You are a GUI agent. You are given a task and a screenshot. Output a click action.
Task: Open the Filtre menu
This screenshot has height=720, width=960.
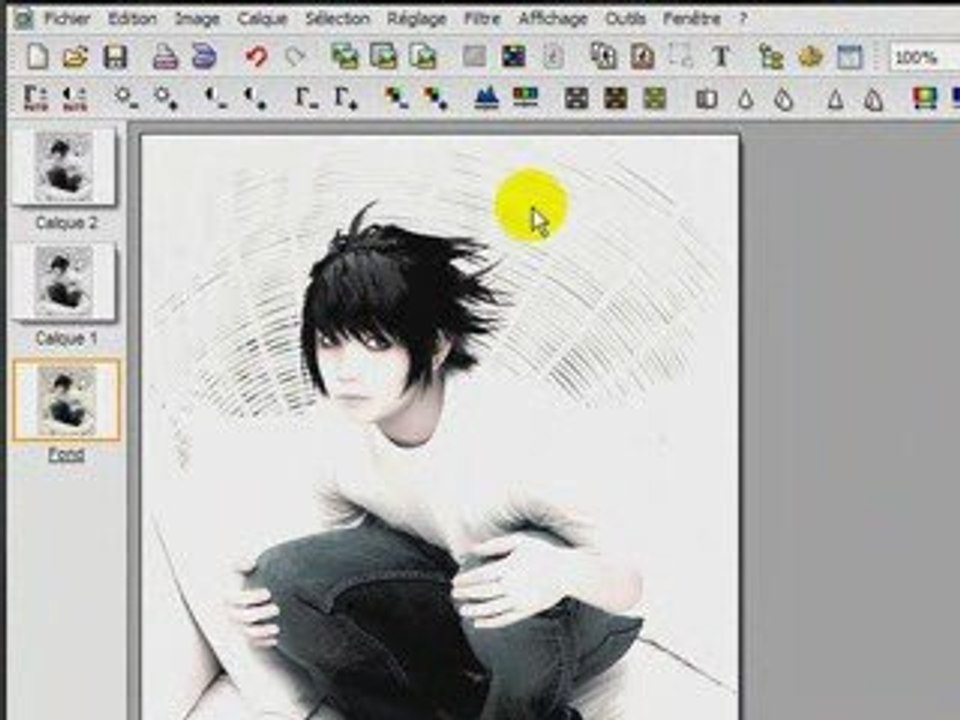pyautogui.click(x=482, y=19)
